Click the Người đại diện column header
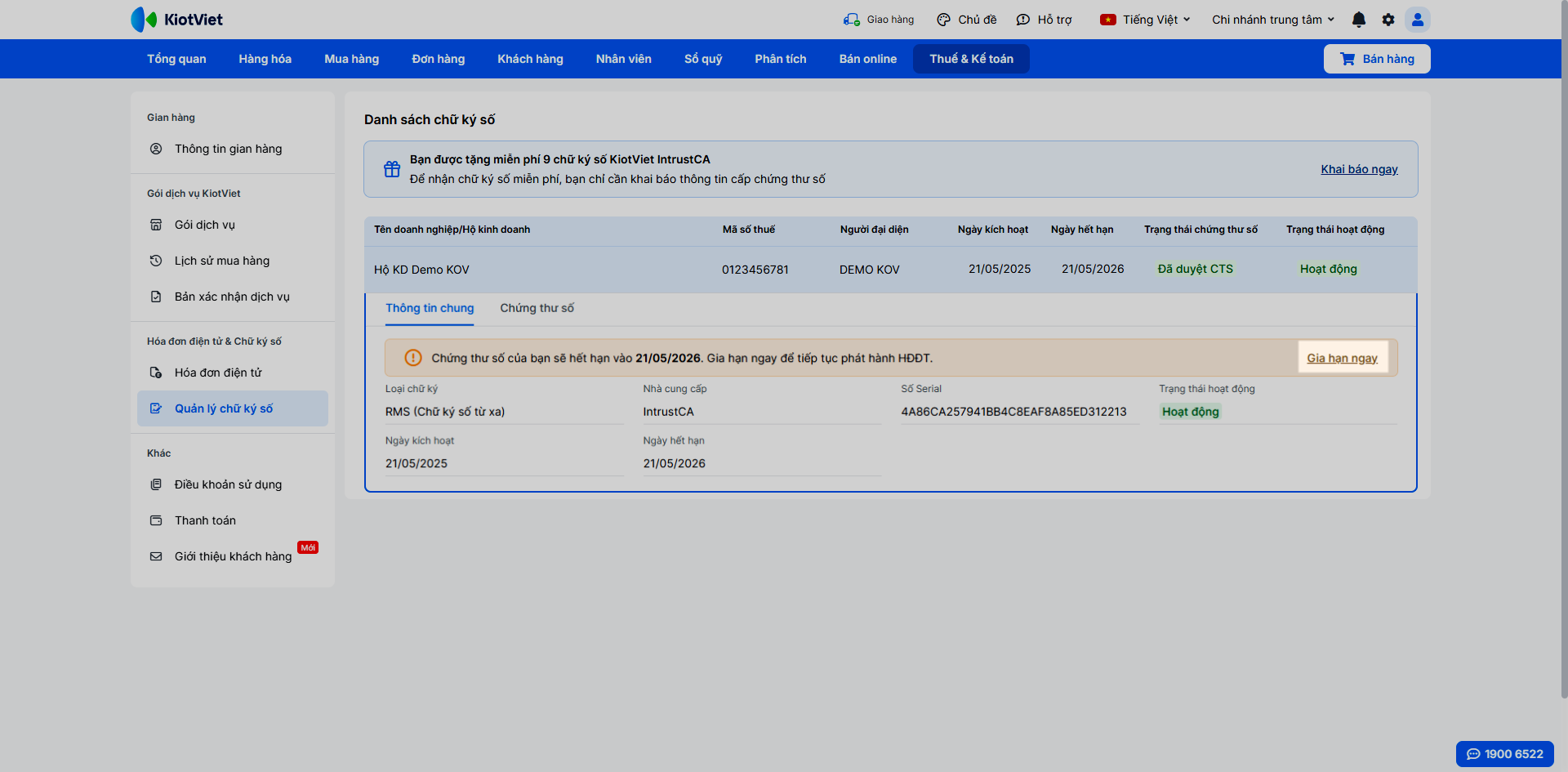The image size is (1568, 772). coord(874,230)
